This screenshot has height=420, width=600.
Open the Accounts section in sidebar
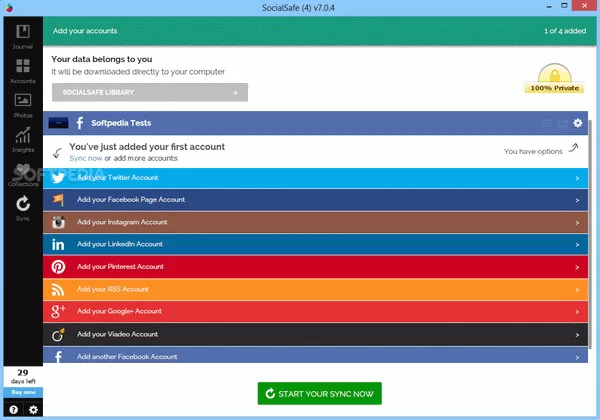[23, 71]
